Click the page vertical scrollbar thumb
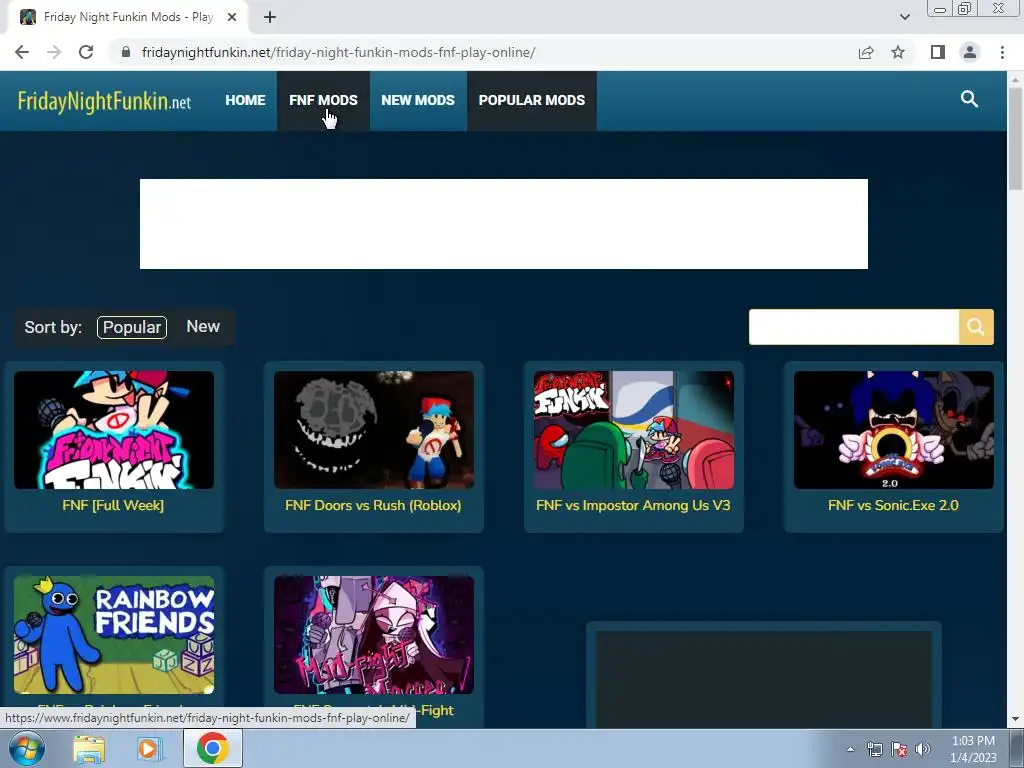The height and width of the screenshot is (768, 1024). coord(1016,138)
